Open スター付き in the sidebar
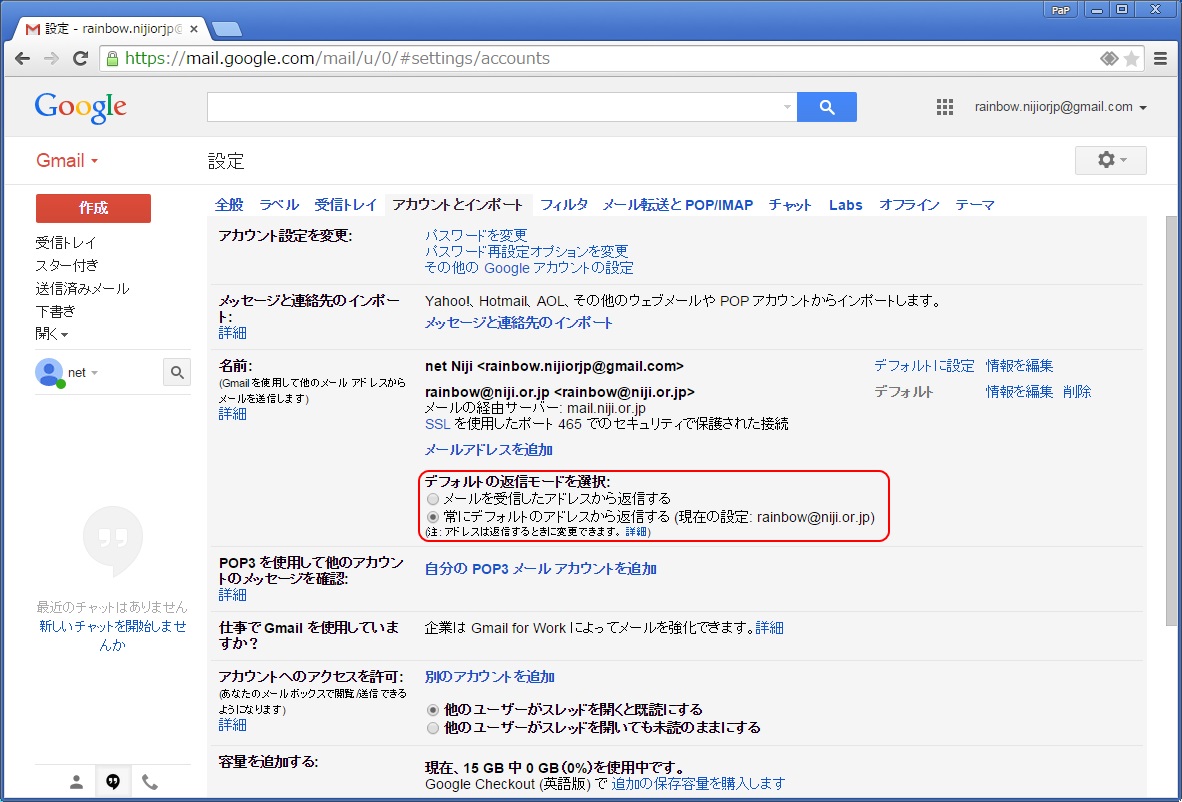The height and width of the screenshot is (802, 1182). pyautogui.click(x=66, y=265)
